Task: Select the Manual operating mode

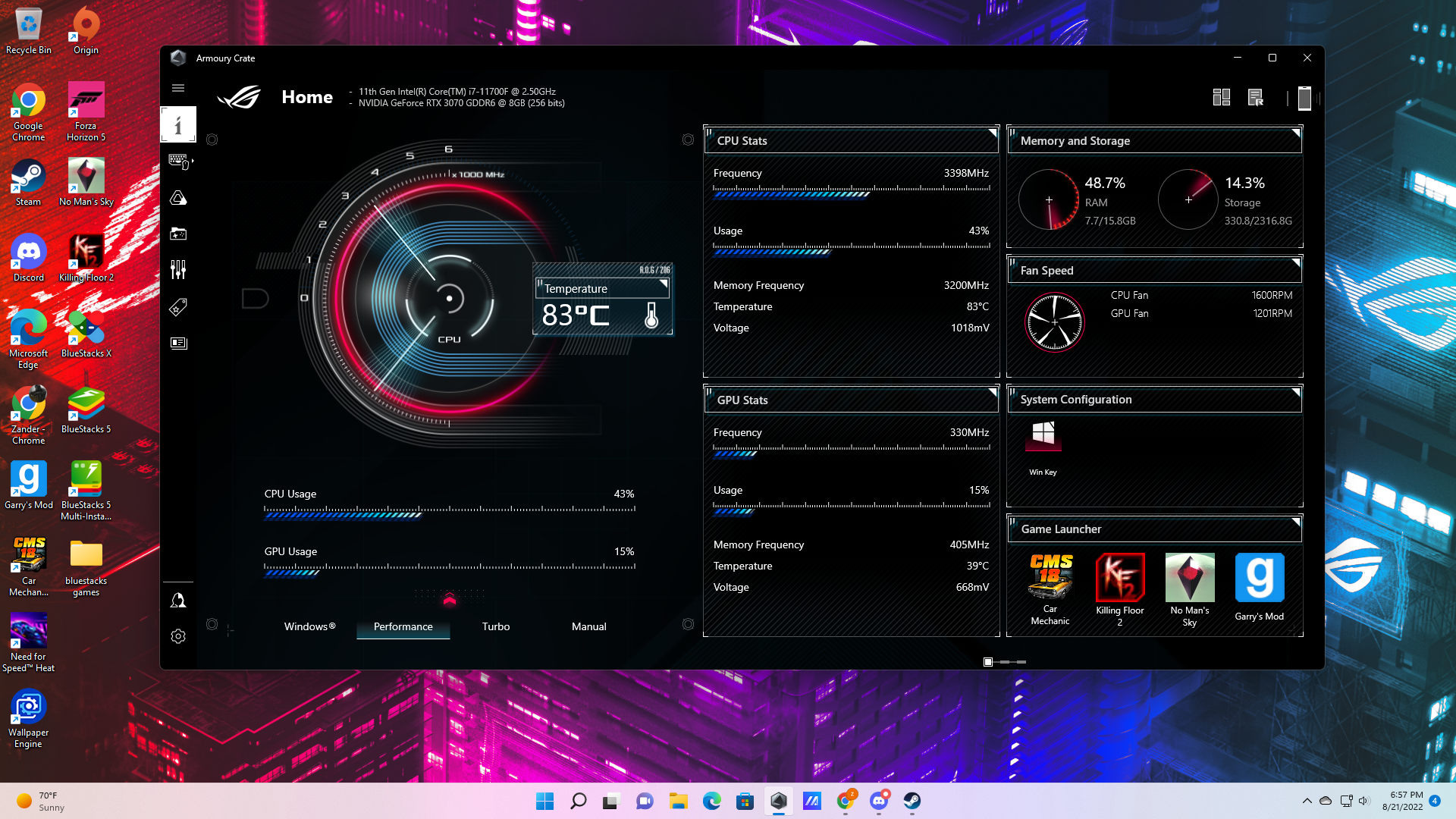Action: point(588,626)
